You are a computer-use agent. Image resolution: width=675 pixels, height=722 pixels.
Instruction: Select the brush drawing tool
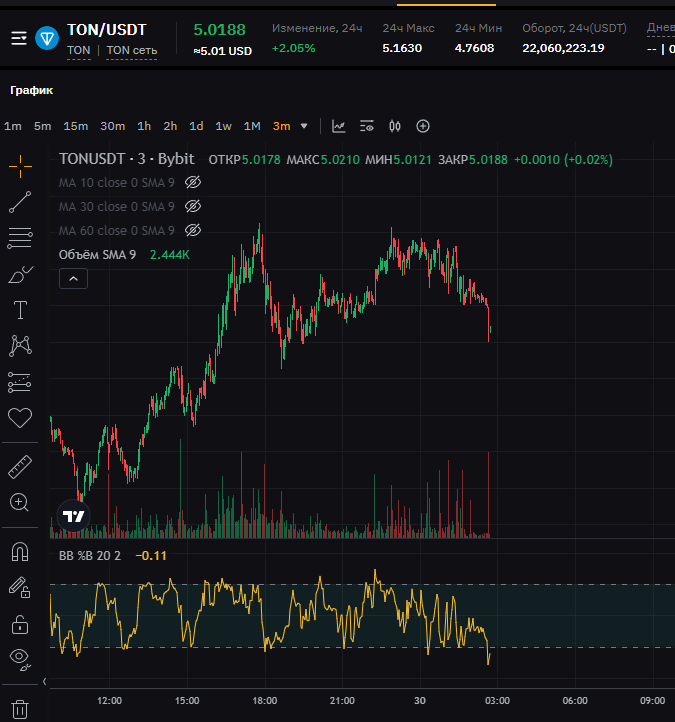(x=20, y=274)
